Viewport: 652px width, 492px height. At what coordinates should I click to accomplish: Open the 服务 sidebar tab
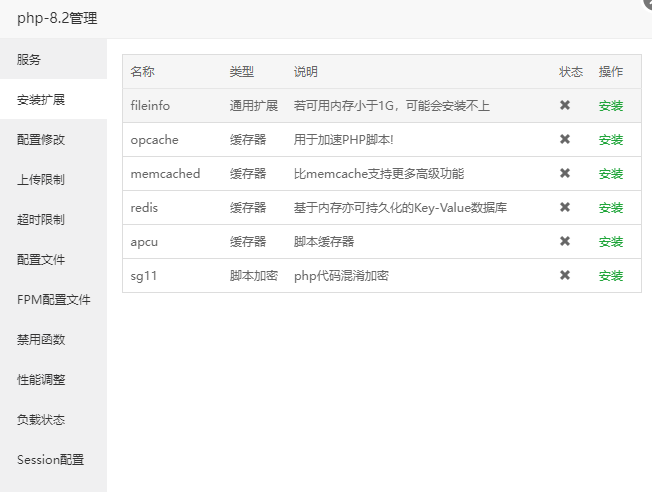53,59
